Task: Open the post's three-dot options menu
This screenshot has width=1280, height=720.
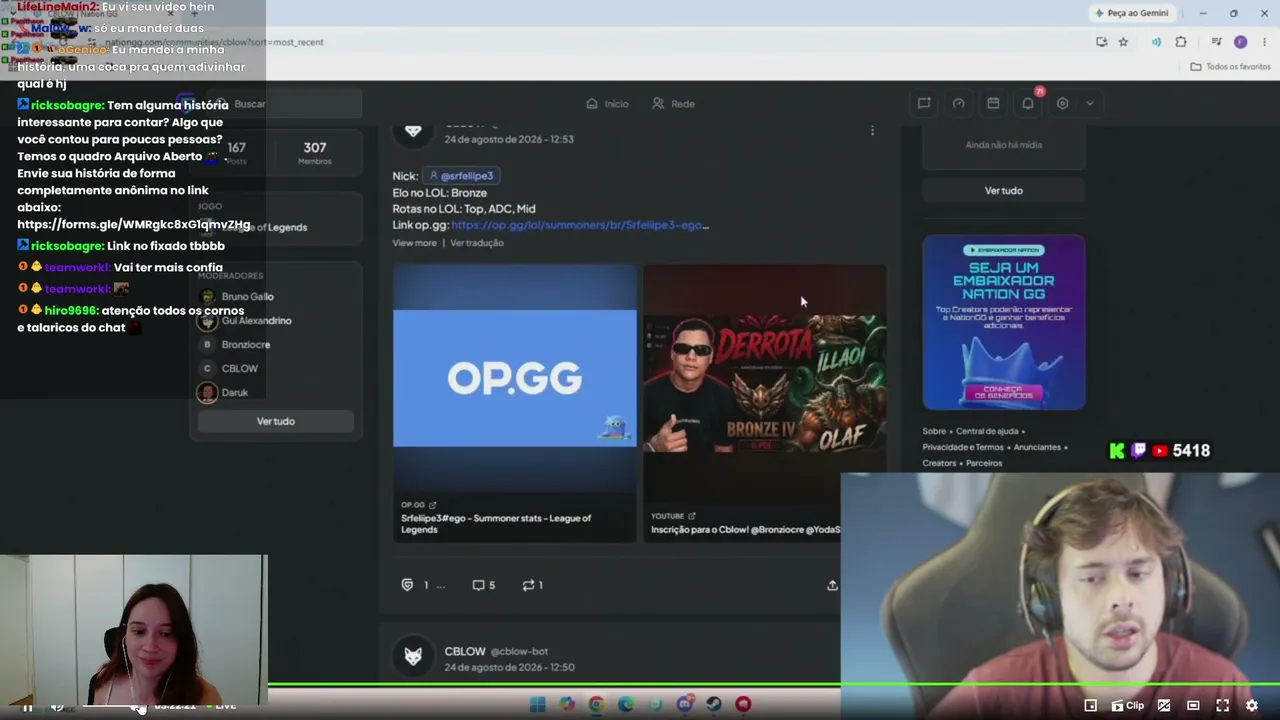Action: tap(872, 131)
